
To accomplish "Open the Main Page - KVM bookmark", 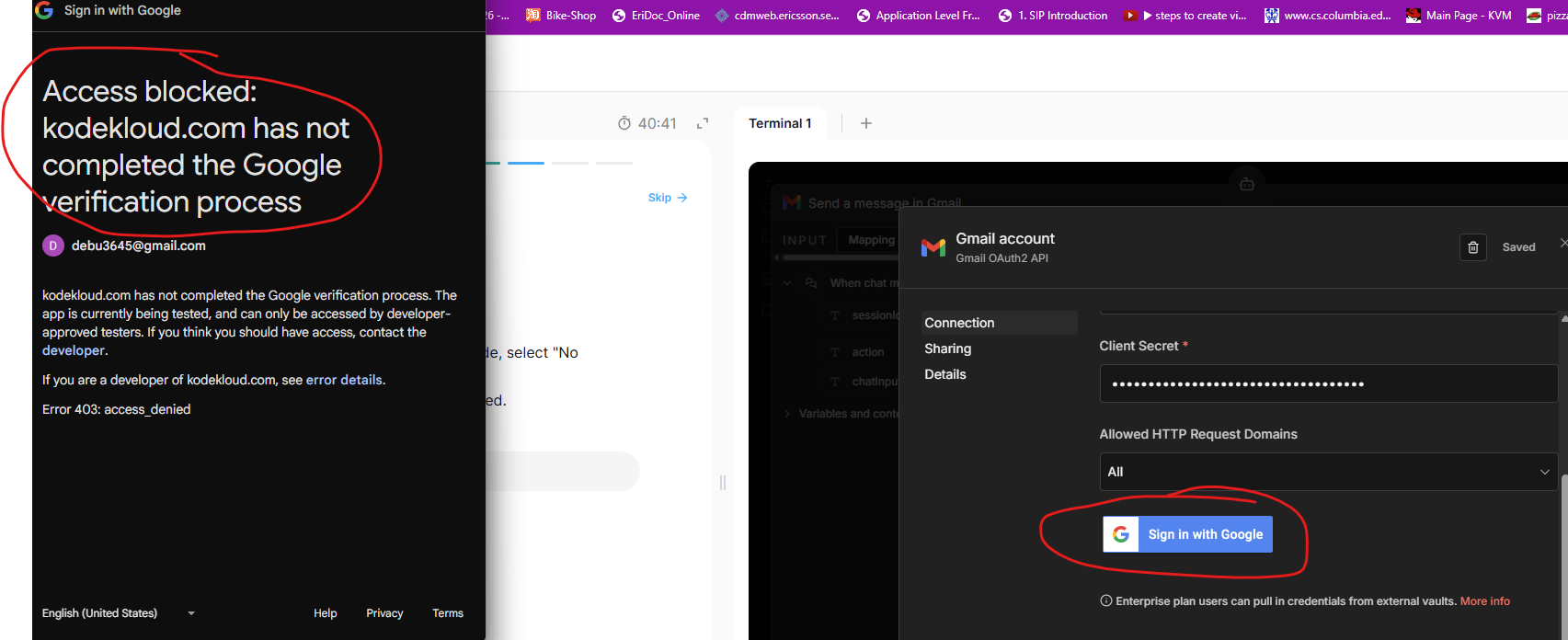I will coord(1459,16).
